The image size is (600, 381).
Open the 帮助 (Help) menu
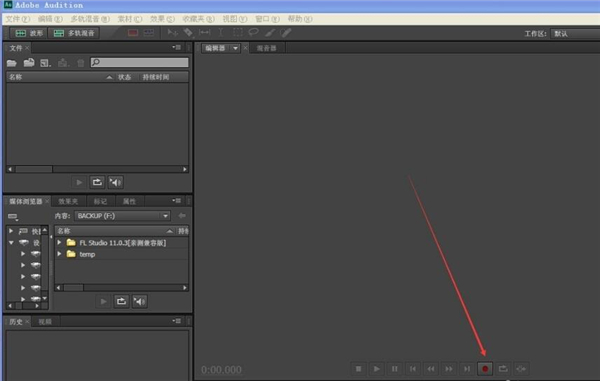click(x=300, y=19)
